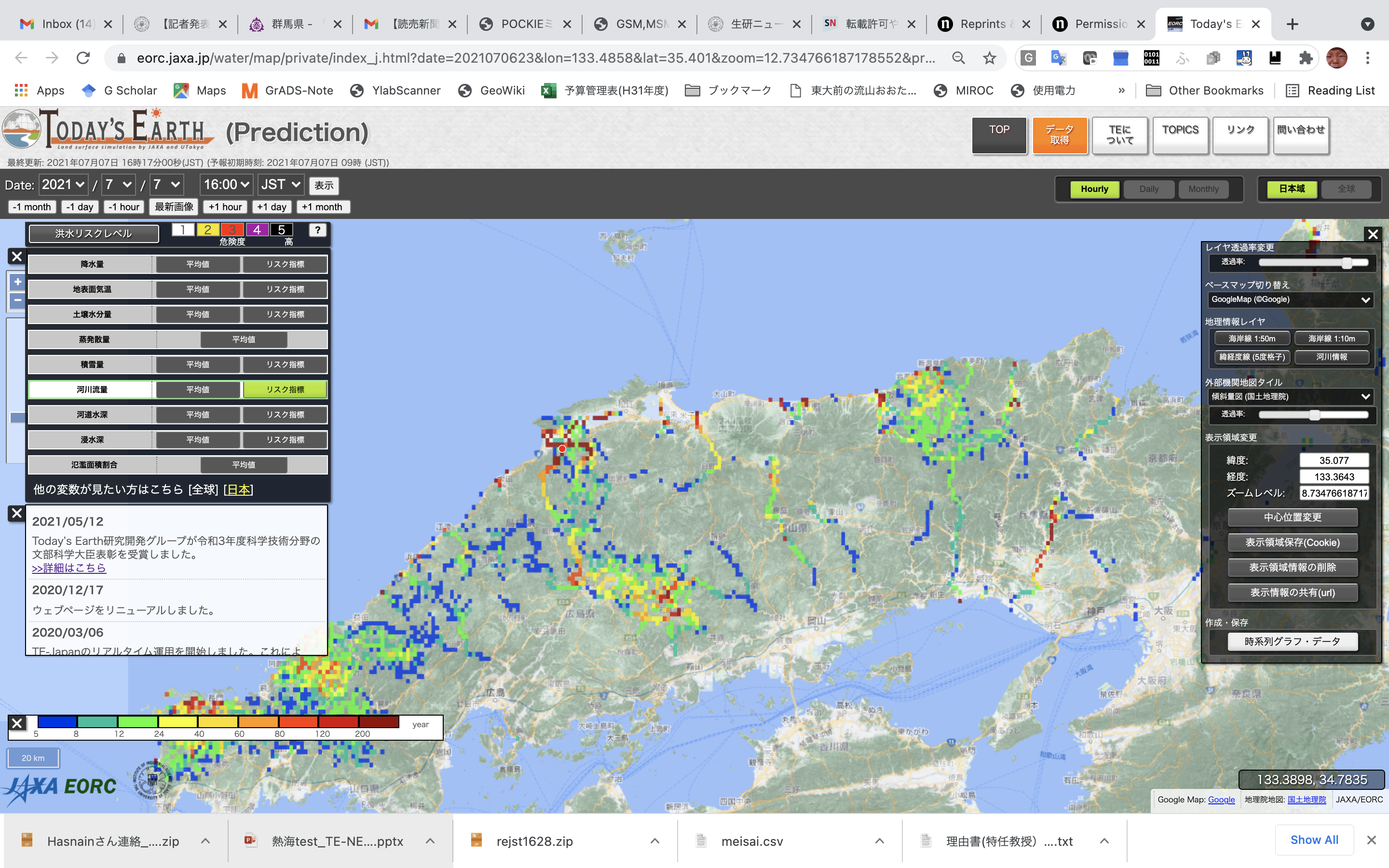
Task: Open the JST timezone dropdown
Action: (280, 184)
